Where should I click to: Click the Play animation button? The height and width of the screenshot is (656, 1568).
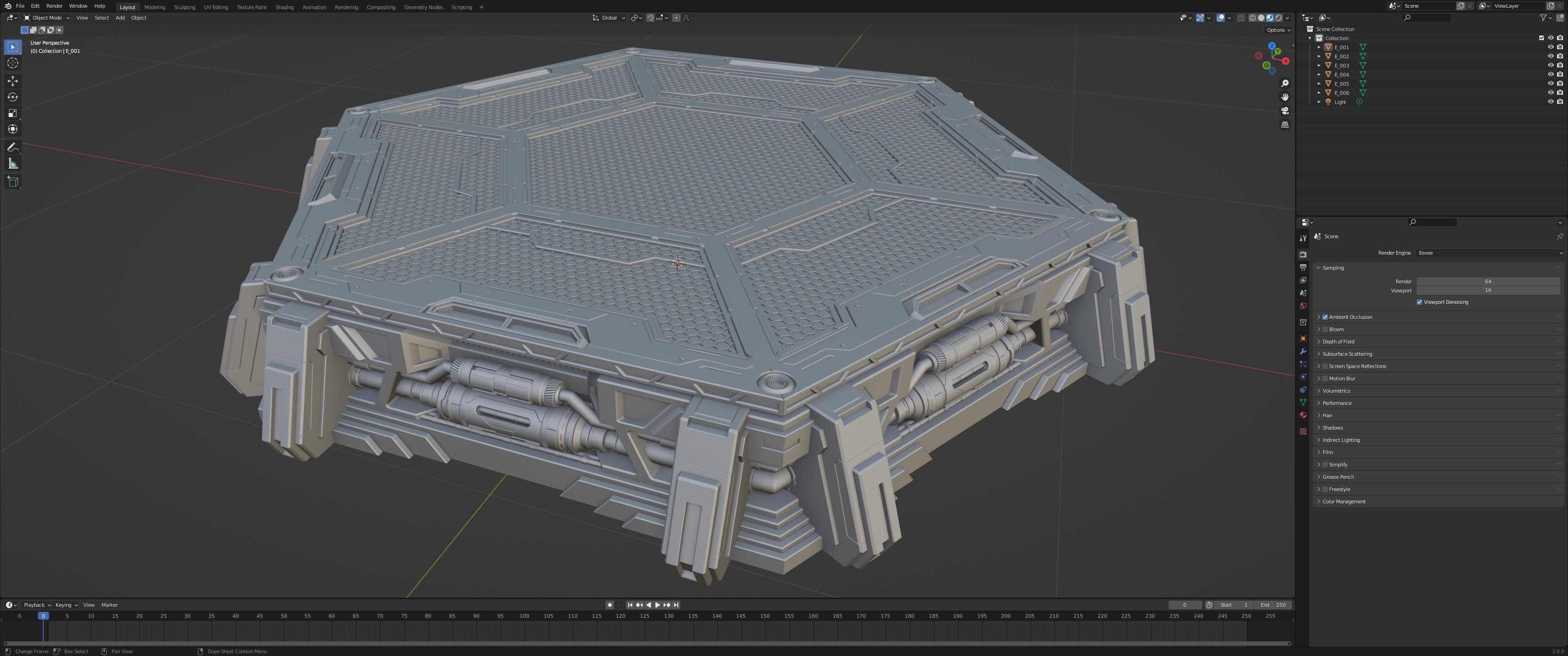[657, 605]
